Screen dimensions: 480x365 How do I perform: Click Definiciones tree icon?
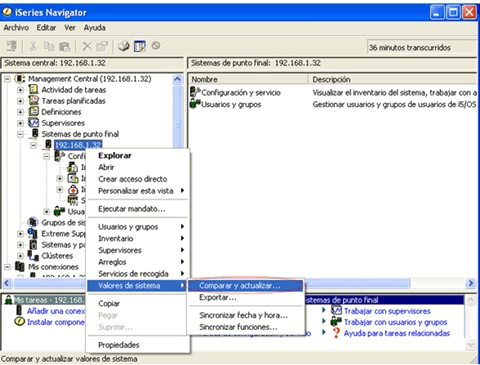click(33, 112)
